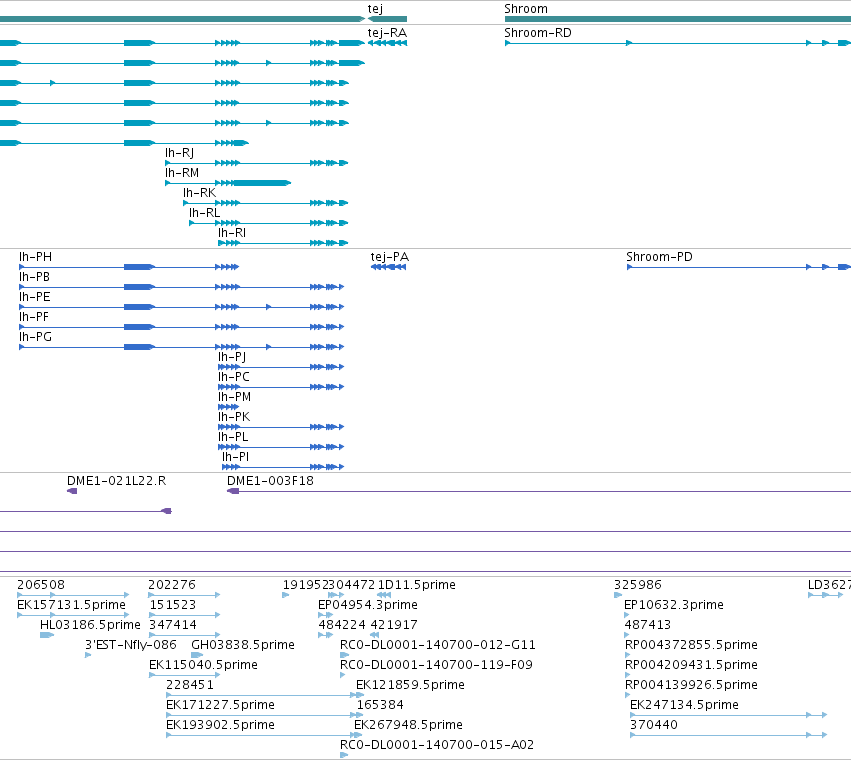
Task: Click protein Ih-PF label
Action: click(x=34, y=317)
